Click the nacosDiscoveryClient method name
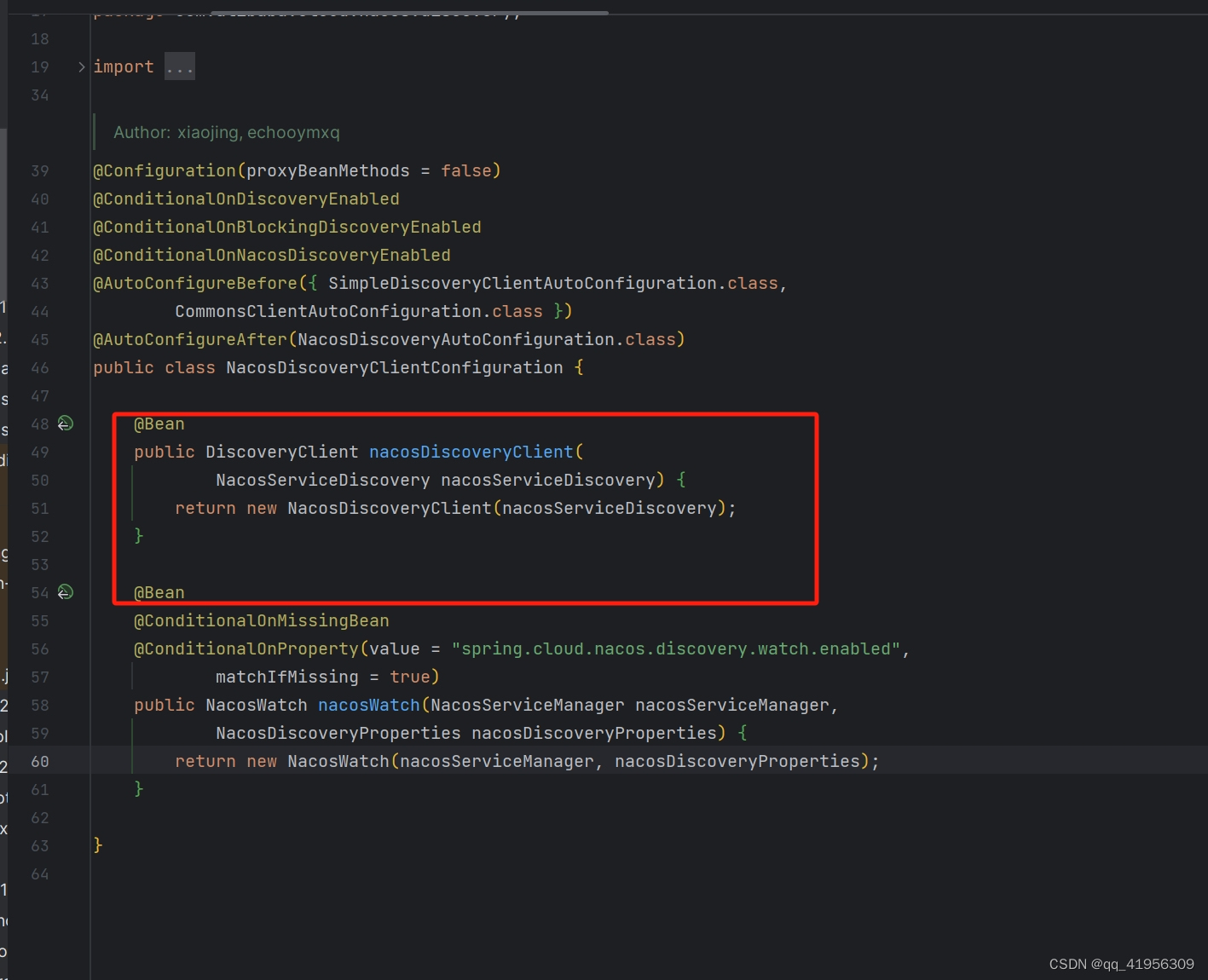 coord(471,453)
